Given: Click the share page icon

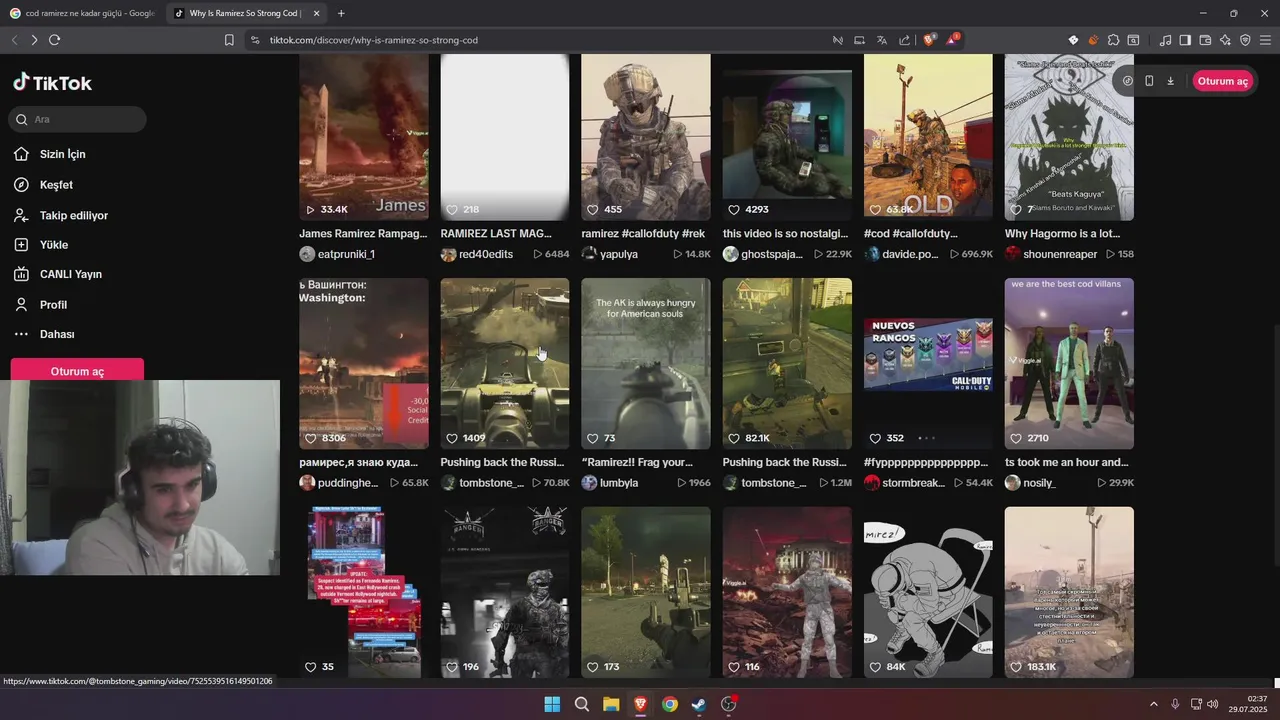Looking at the screenshot, I should click(904, 40).
